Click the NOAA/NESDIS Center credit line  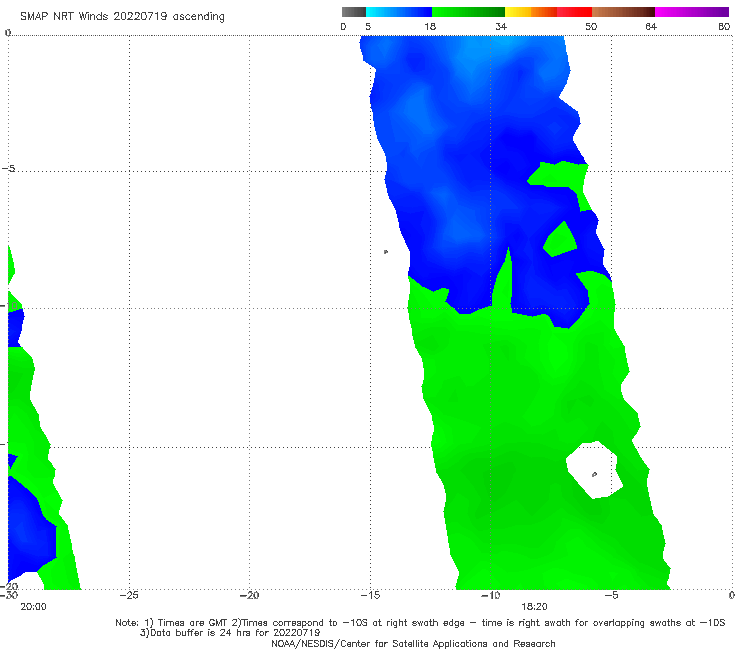coord(413,643)
